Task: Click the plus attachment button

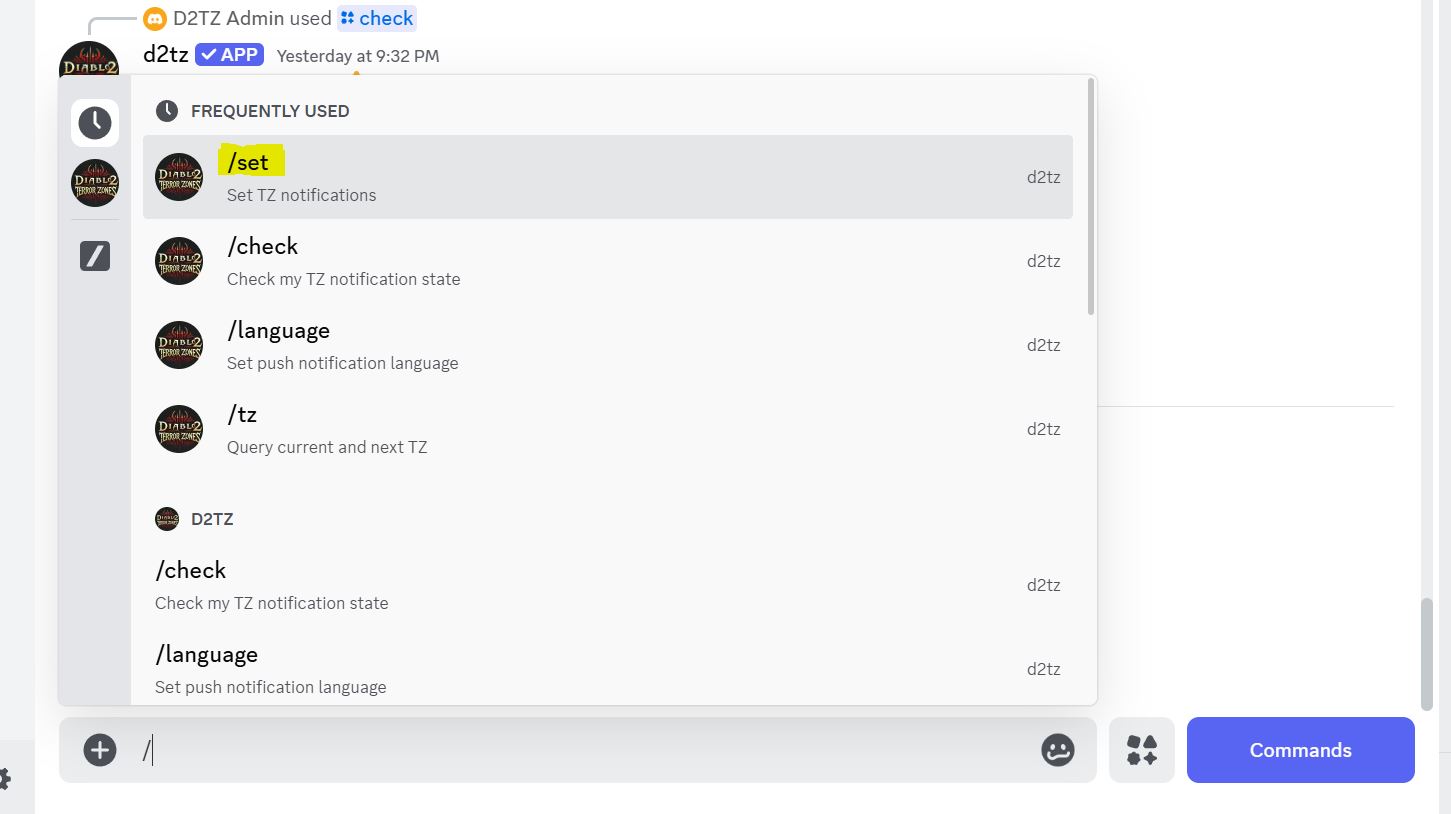Action: click(100, 750)
